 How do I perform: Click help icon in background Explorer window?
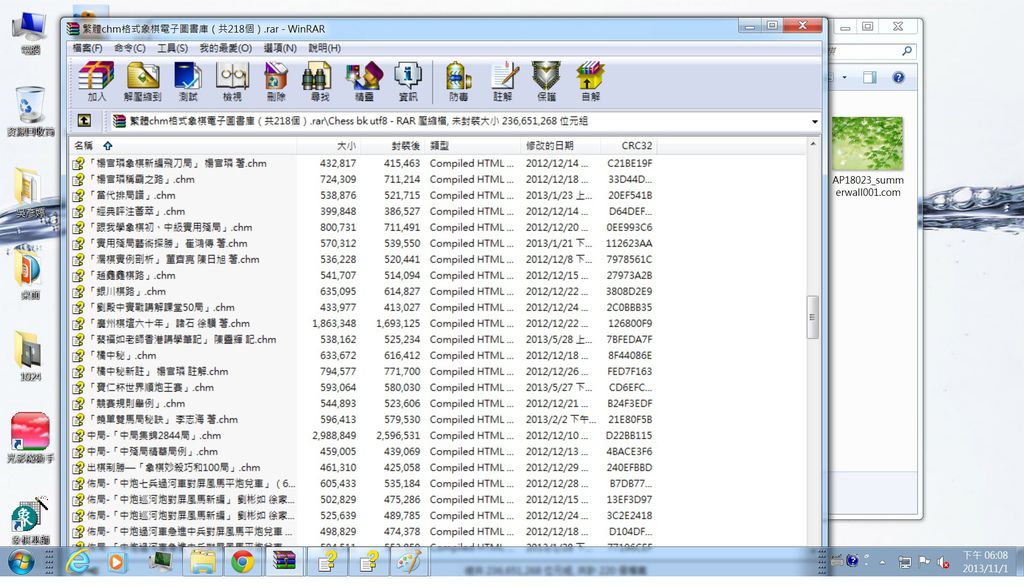tap(899, 78)
